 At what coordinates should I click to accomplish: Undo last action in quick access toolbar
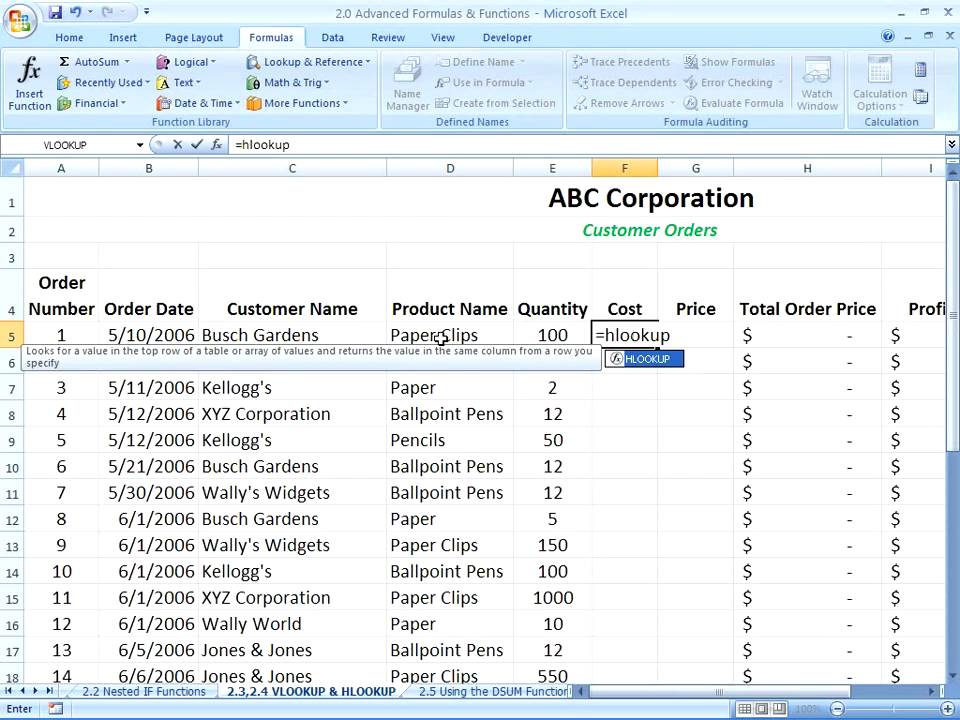pos(75,12)
